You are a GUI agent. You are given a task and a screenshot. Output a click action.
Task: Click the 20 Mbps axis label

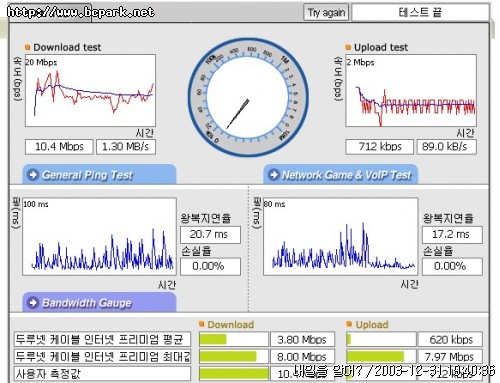tap(41, 62)
